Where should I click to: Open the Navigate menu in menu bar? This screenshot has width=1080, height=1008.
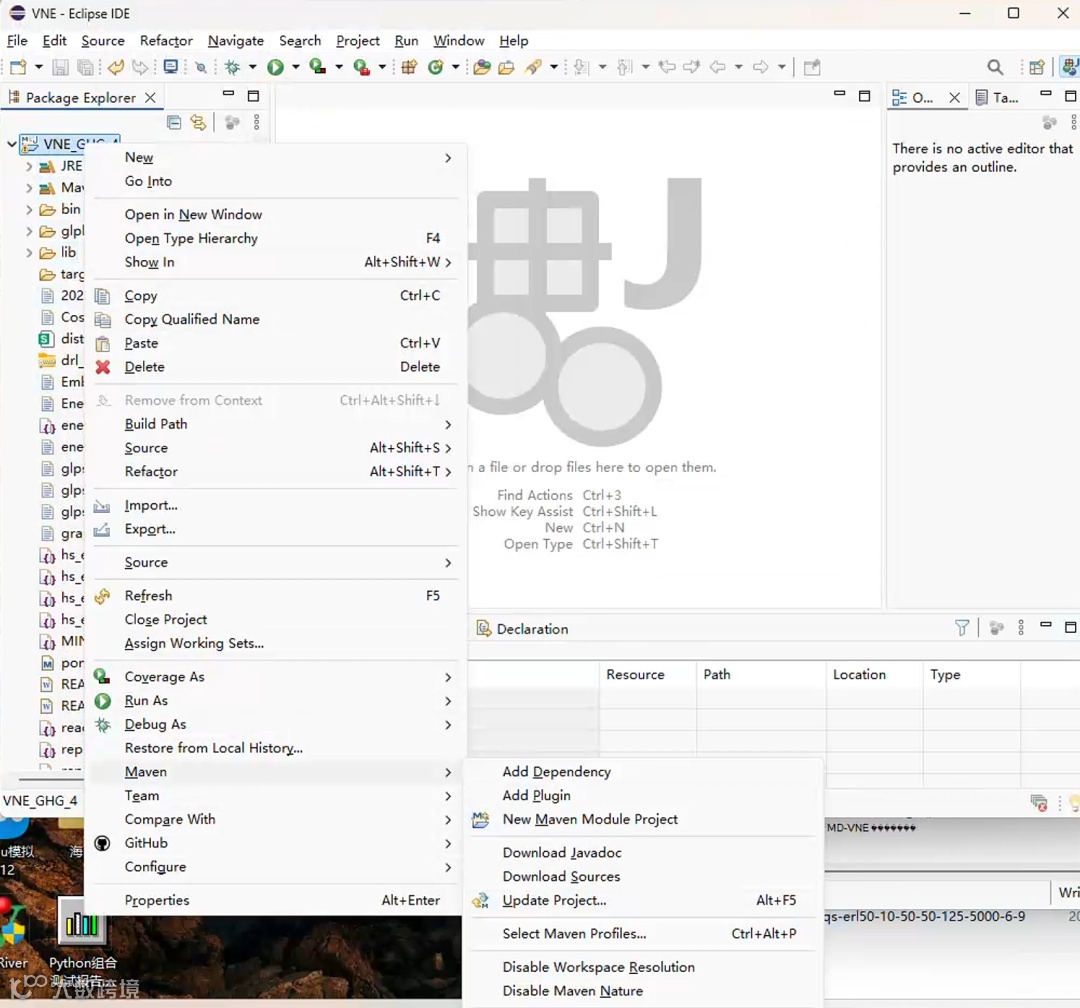[236, 41]
